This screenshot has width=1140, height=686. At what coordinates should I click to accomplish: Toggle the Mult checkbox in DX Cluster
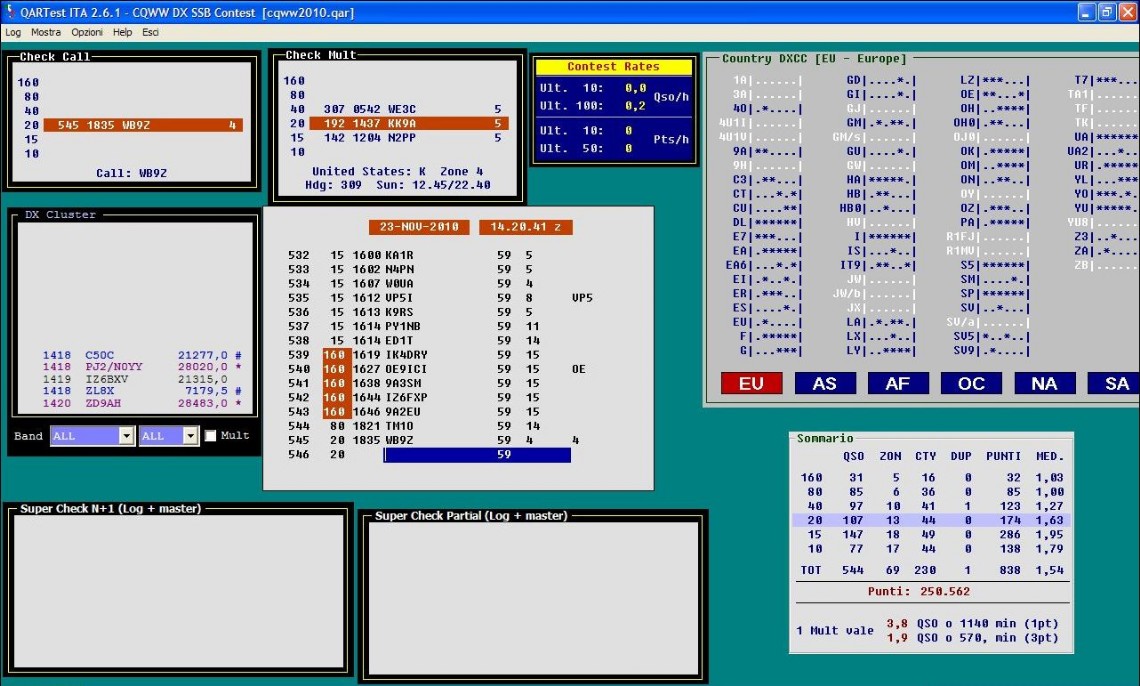point(210,436)
